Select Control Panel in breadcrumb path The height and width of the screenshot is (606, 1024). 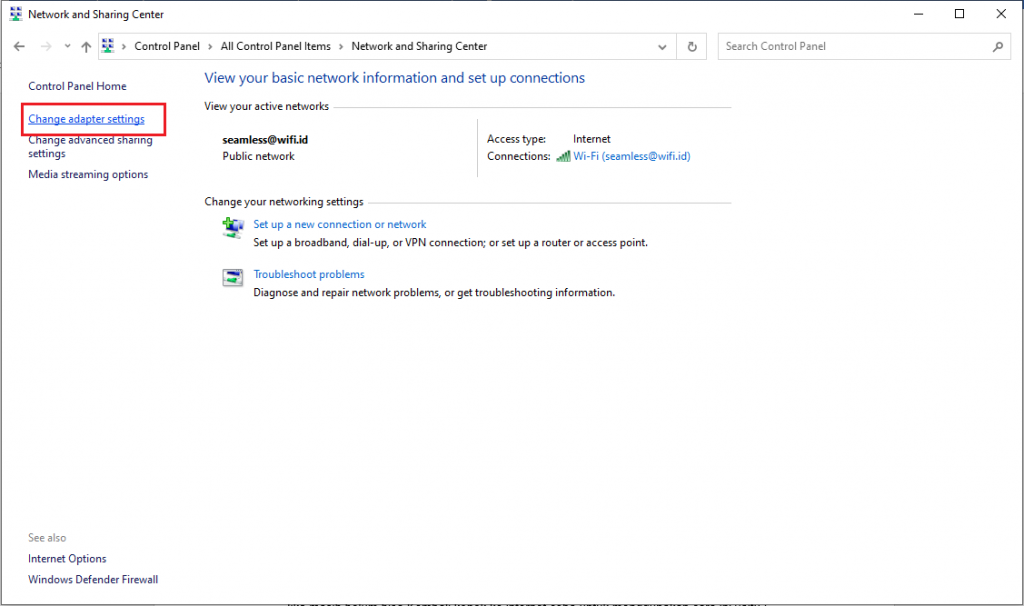pos(167,47)
